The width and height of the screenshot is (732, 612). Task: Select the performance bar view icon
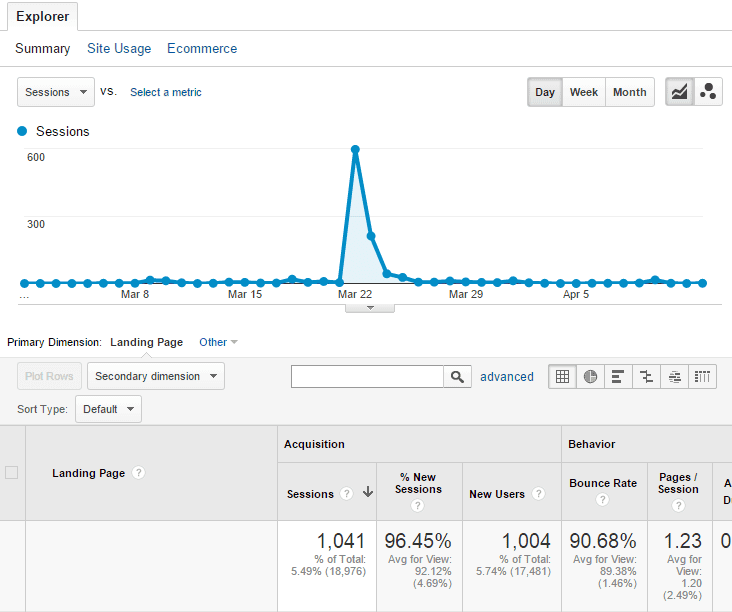[x=618, y=377]
